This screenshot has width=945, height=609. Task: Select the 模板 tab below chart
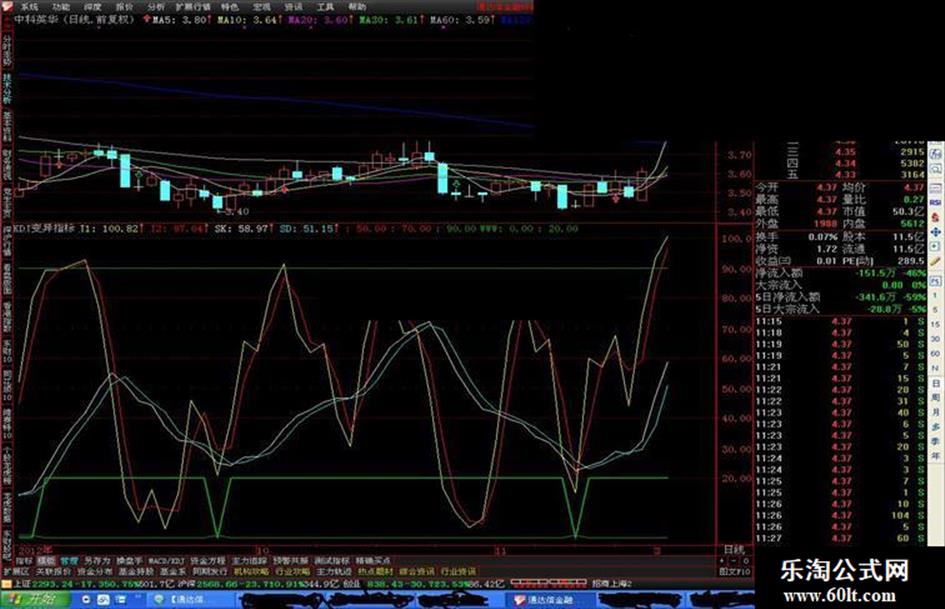click(46, 561)
